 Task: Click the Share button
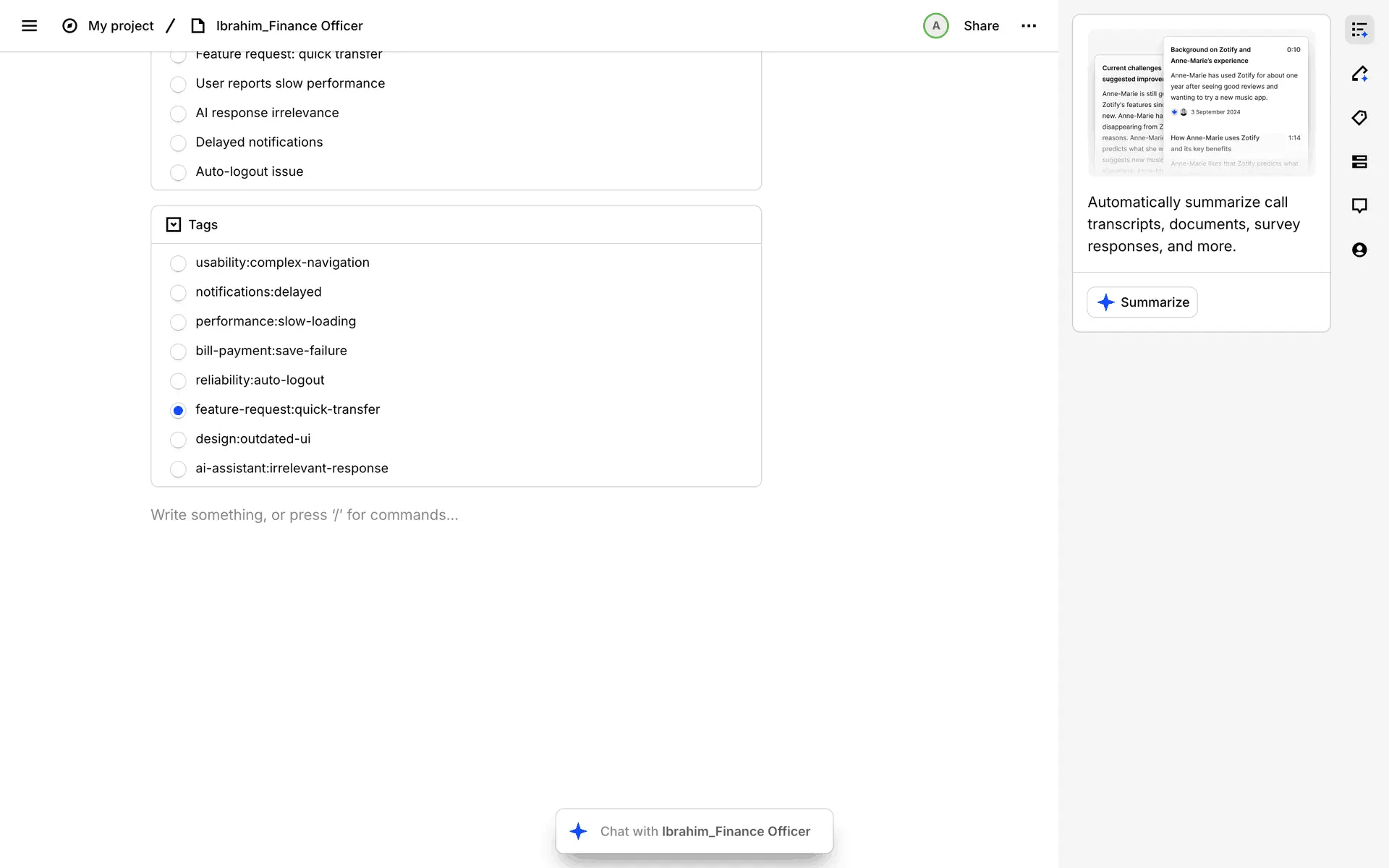(981, 26)
